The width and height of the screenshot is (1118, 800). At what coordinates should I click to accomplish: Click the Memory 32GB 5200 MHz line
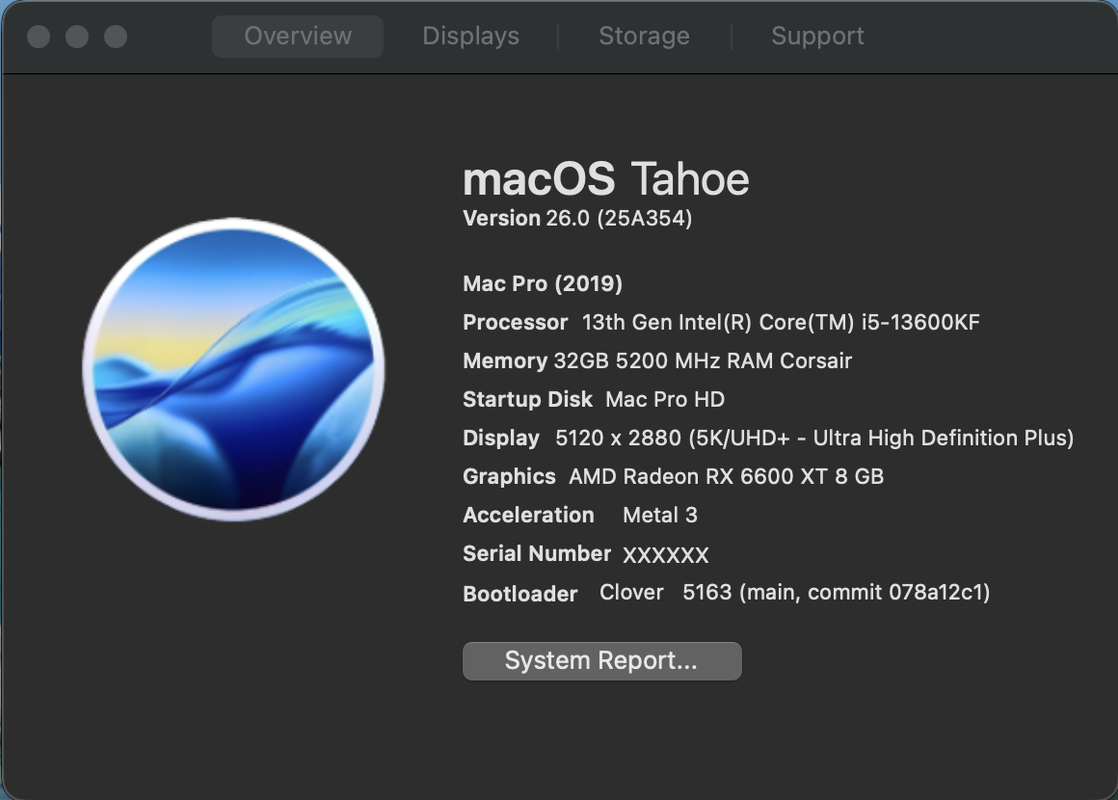(x=657, y=361)
